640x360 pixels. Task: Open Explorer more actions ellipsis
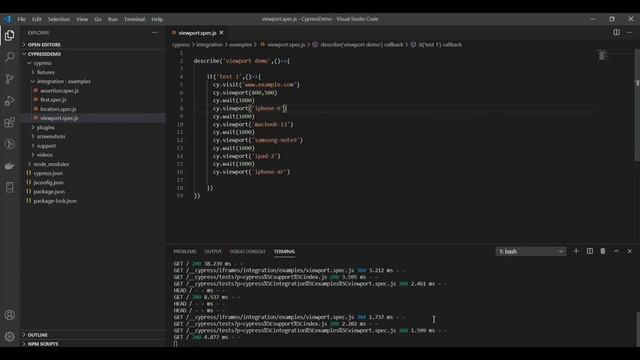pyautogui.click(x=155, y=33)
